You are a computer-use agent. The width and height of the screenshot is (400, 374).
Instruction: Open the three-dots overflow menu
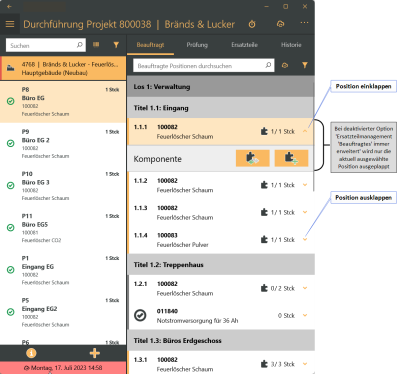click(x=304, y=23)
